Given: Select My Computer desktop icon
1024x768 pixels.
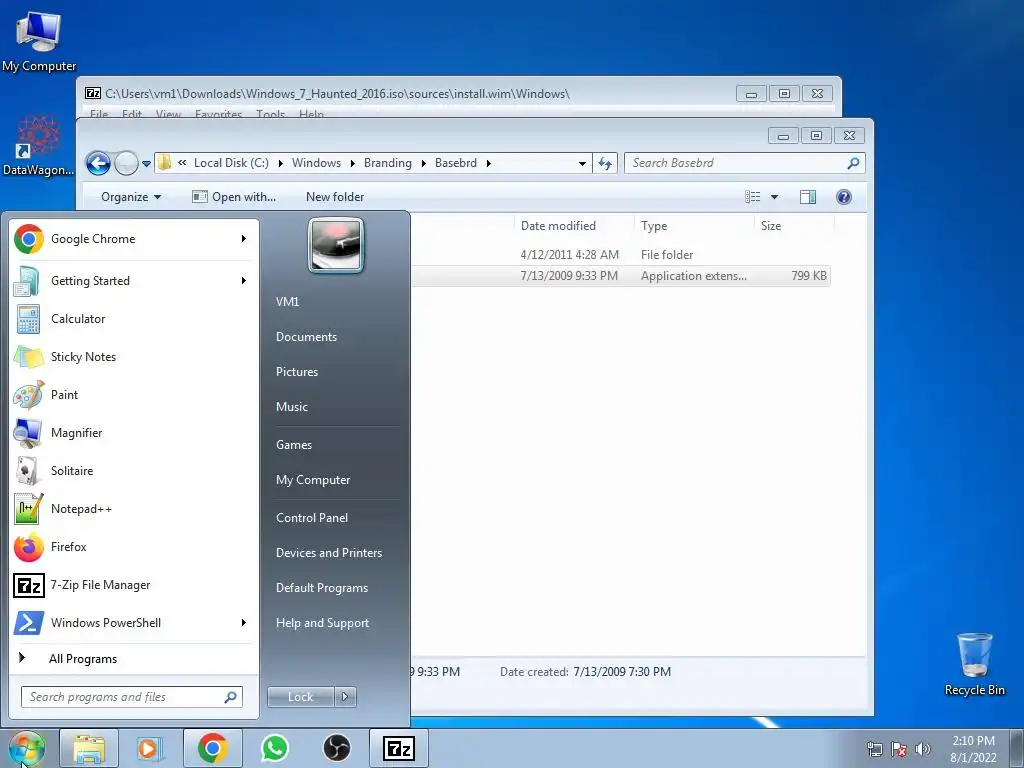Looking at the screenshot, I should [39, 41].
